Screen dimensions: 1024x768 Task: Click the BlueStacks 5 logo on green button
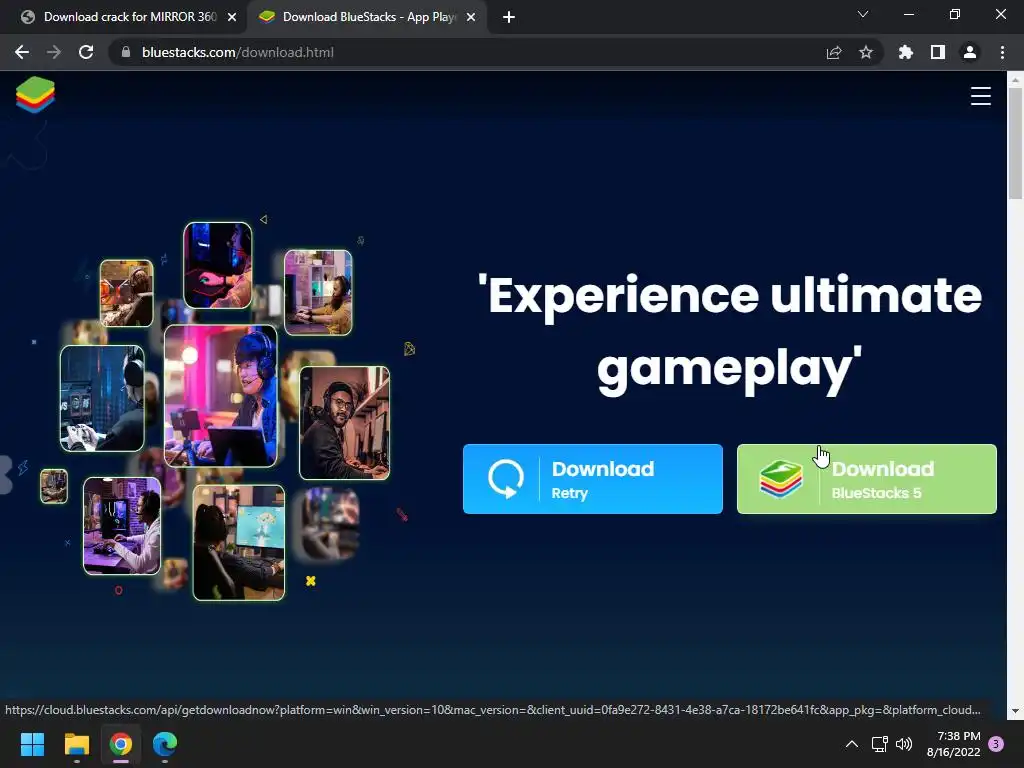tap(780, 479)
